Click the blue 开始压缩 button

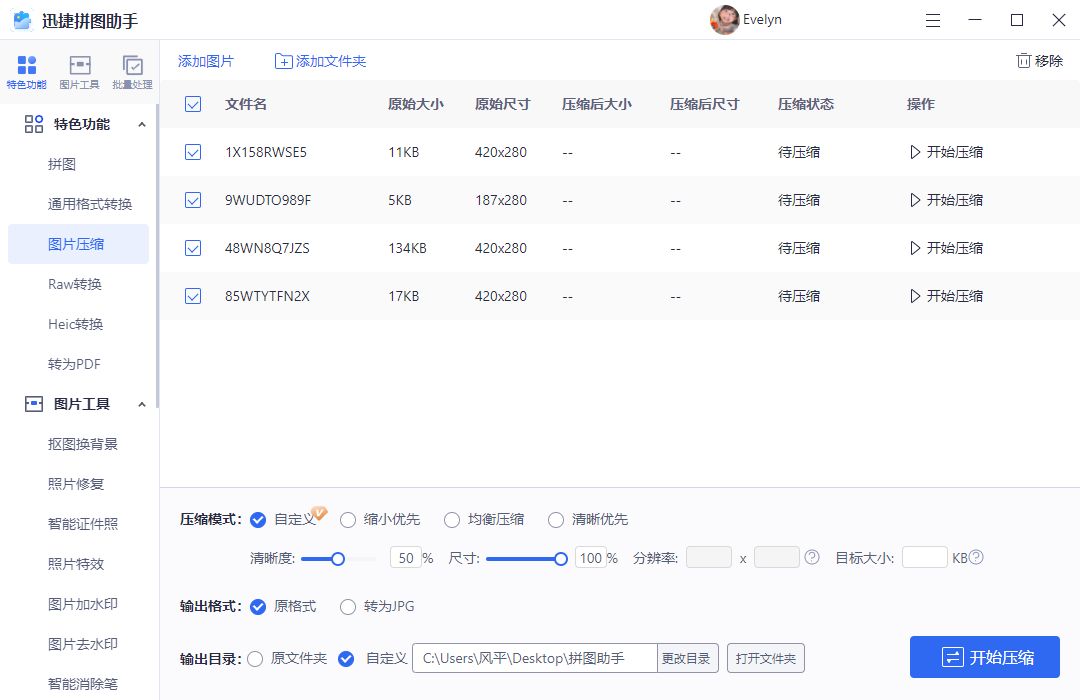[984, 657]
